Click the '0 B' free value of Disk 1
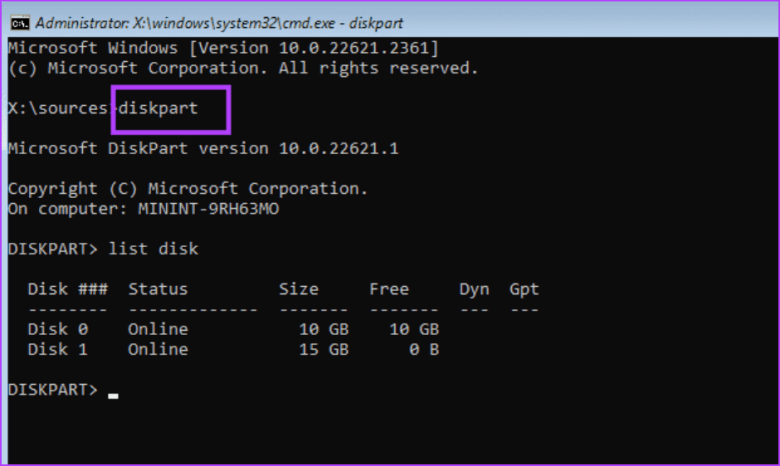Viewport: 780px width, 466px height. 424,349
